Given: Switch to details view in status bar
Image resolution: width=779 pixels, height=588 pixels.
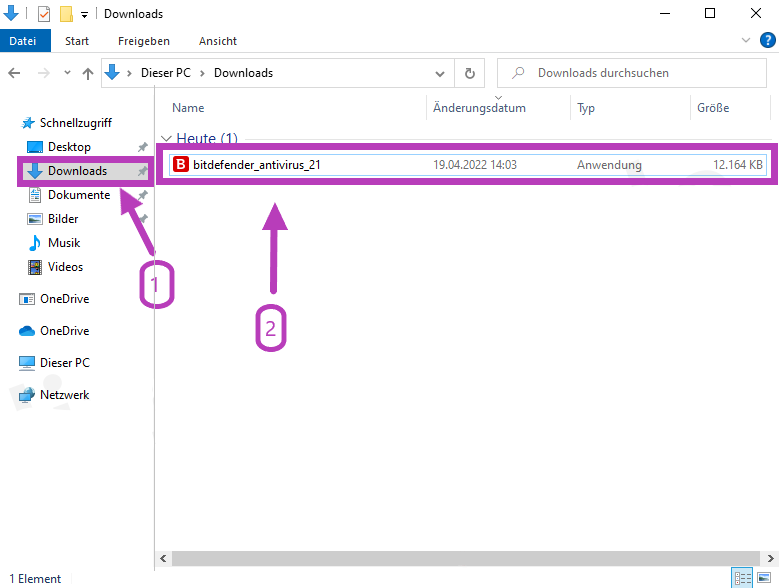Looking at the screenshot, I should pyautogui.click(x=742, y=578).
